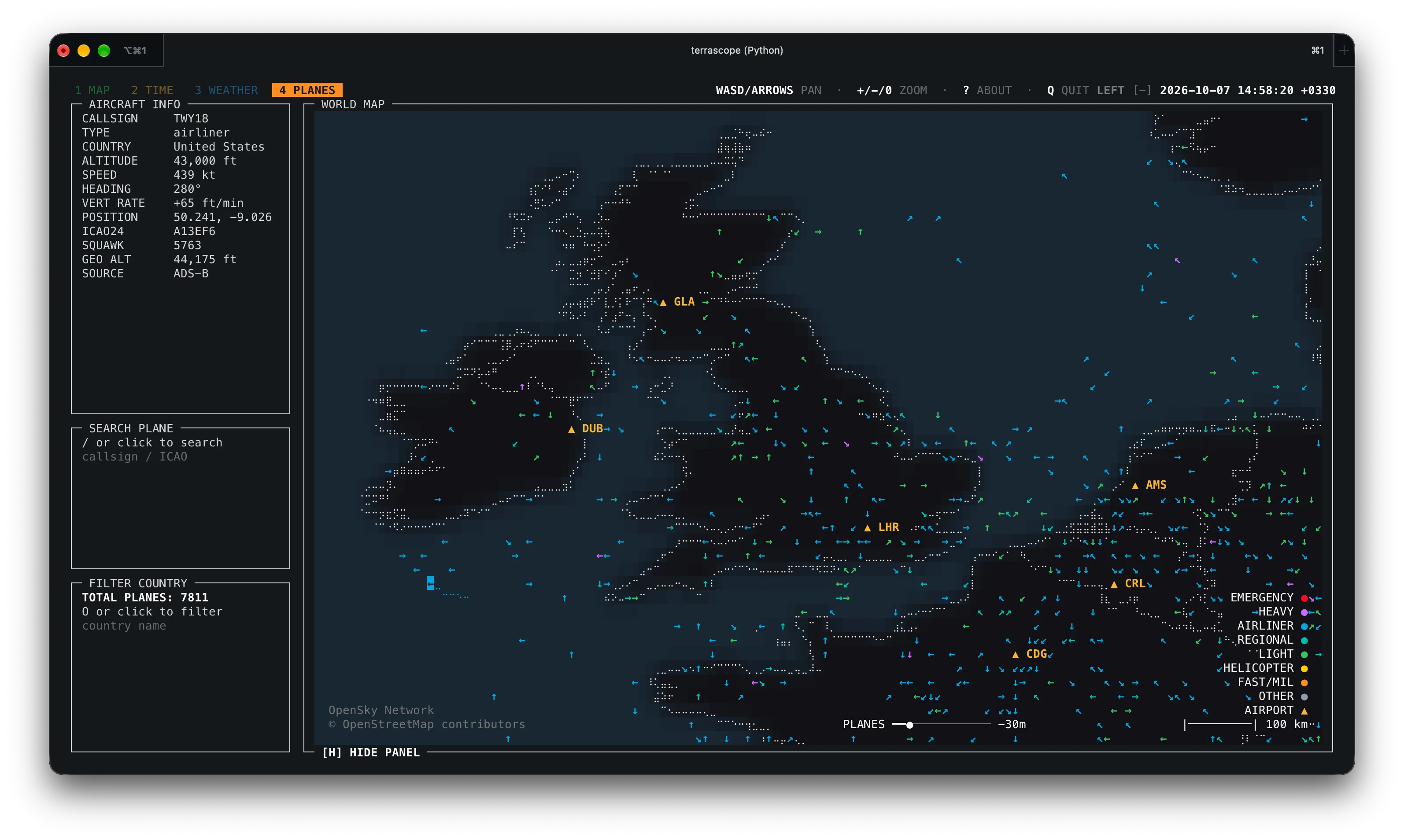Click the teal REGIONAL legend dot
This screenshot has width=1404, height=840.
click(x=1304, y=640)
